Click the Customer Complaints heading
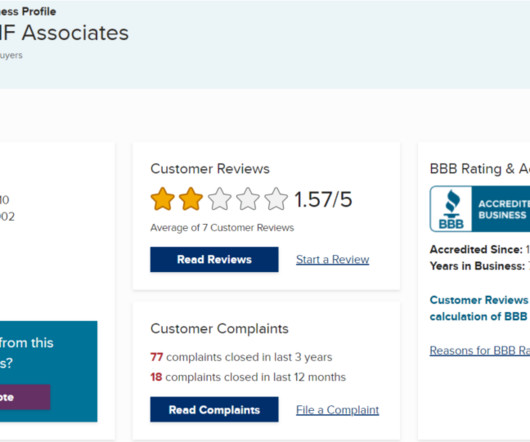This screenshot has width=530, height=442. pos(219,328)
